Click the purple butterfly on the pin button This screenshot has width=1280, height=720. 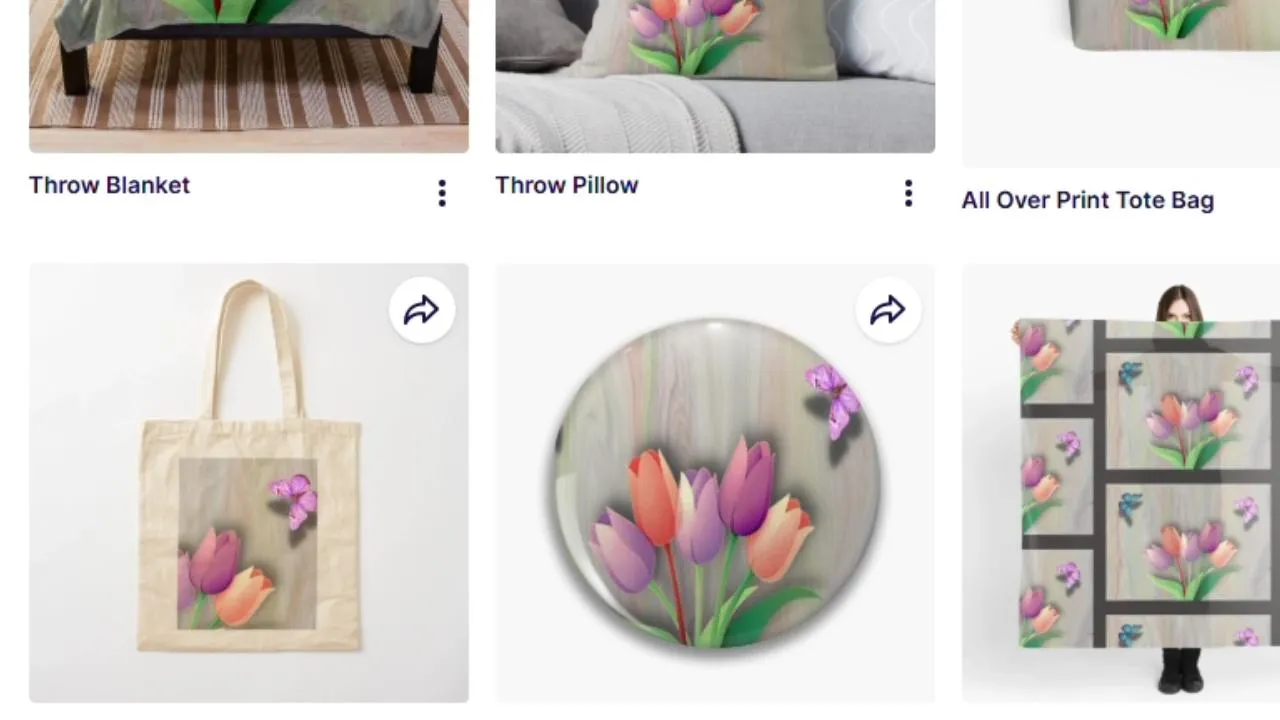pyautogui.click(x=834, y=400)
